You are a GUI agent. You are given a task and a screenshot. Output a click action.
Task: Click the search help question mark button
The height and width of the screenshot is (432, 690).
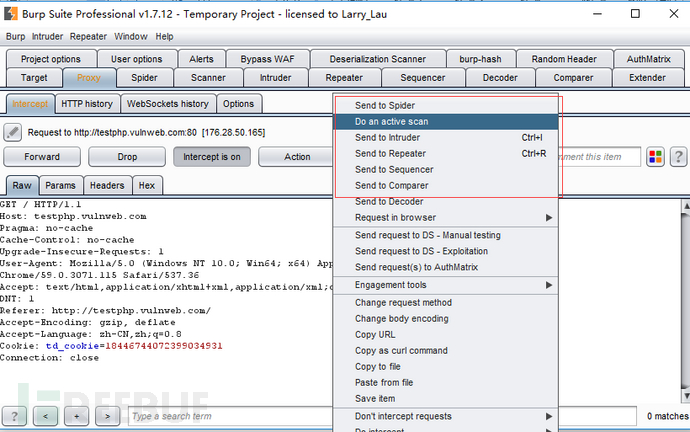point(14,416)
